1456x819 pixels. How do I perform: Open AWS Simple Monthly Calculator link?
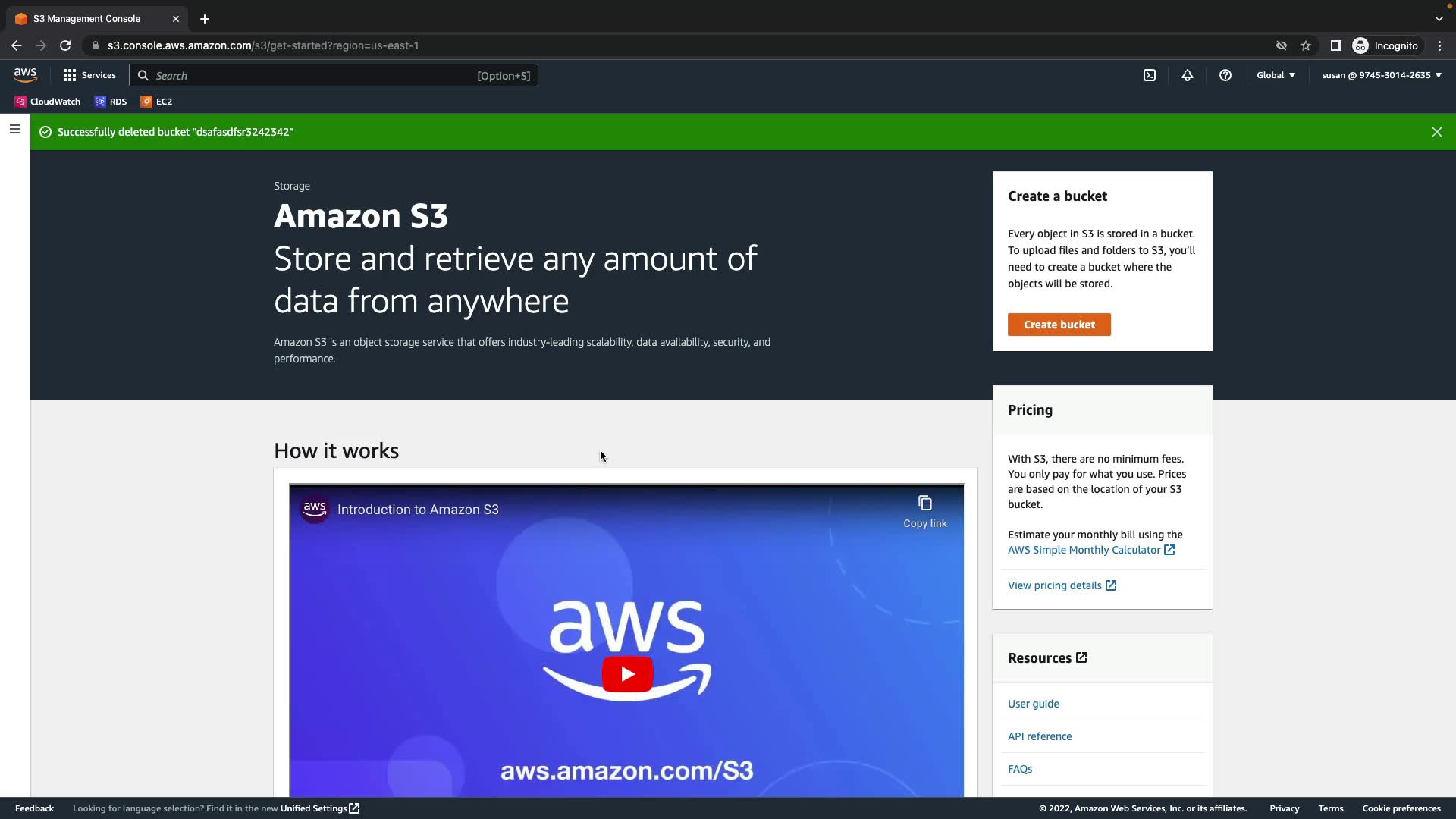pyautogui.click(x=1090, y=550)
